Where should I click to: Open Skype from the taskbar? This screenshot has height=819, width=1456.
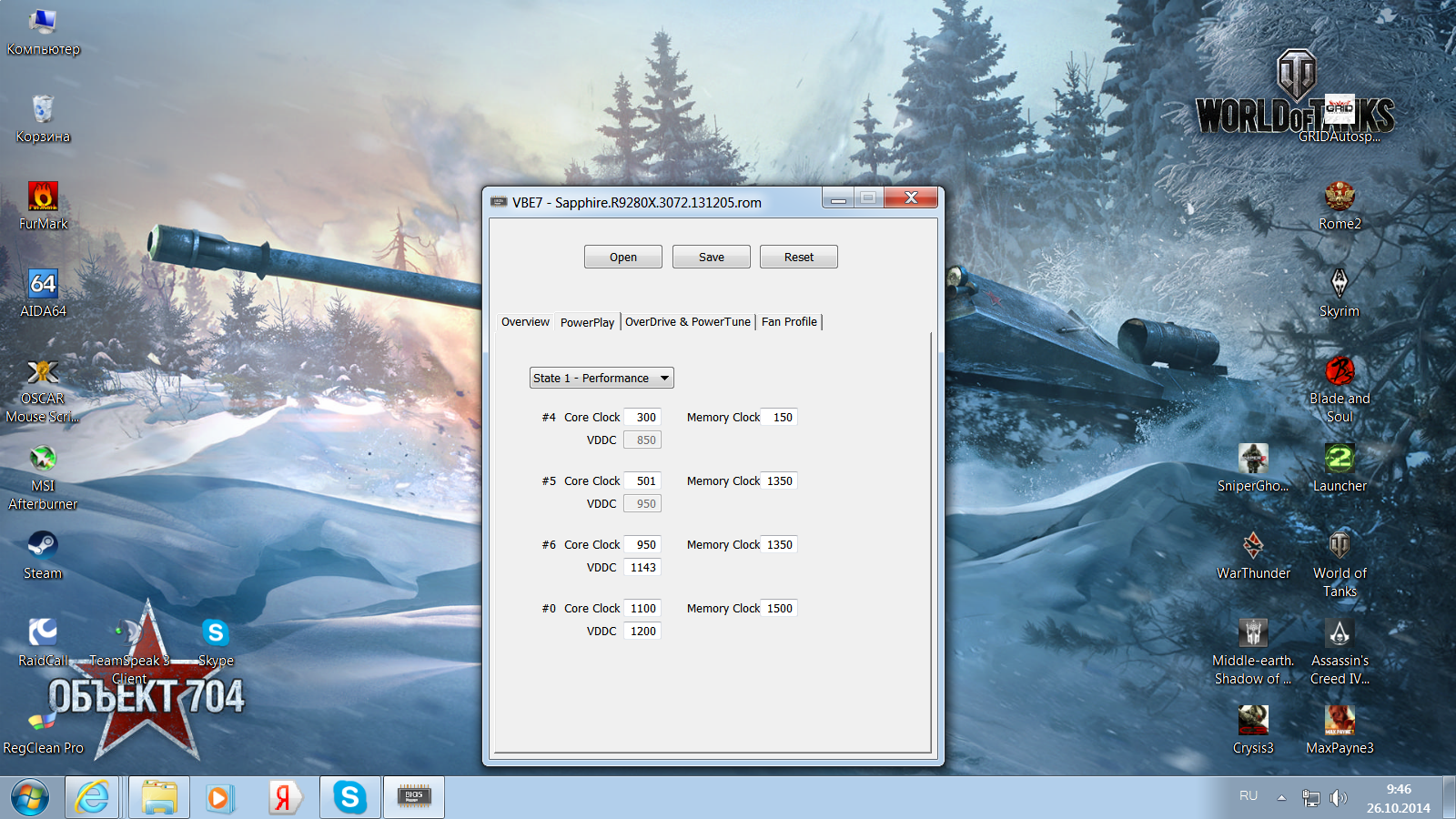pos(349,798)
